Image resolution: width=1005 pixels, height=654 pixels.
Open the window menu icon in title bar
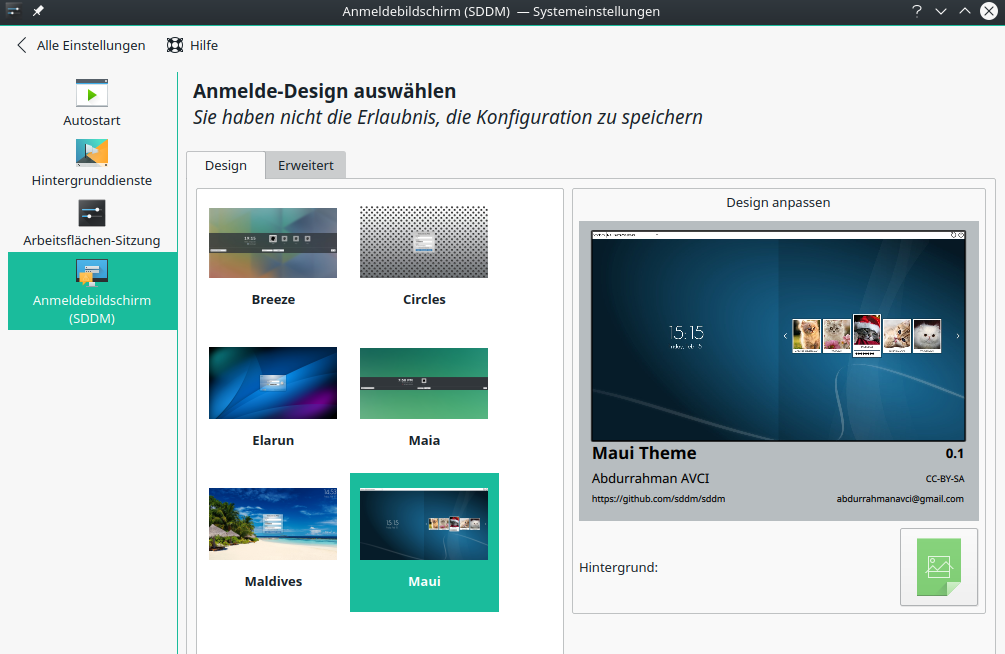pyautogui.click(x=13, y=11)
